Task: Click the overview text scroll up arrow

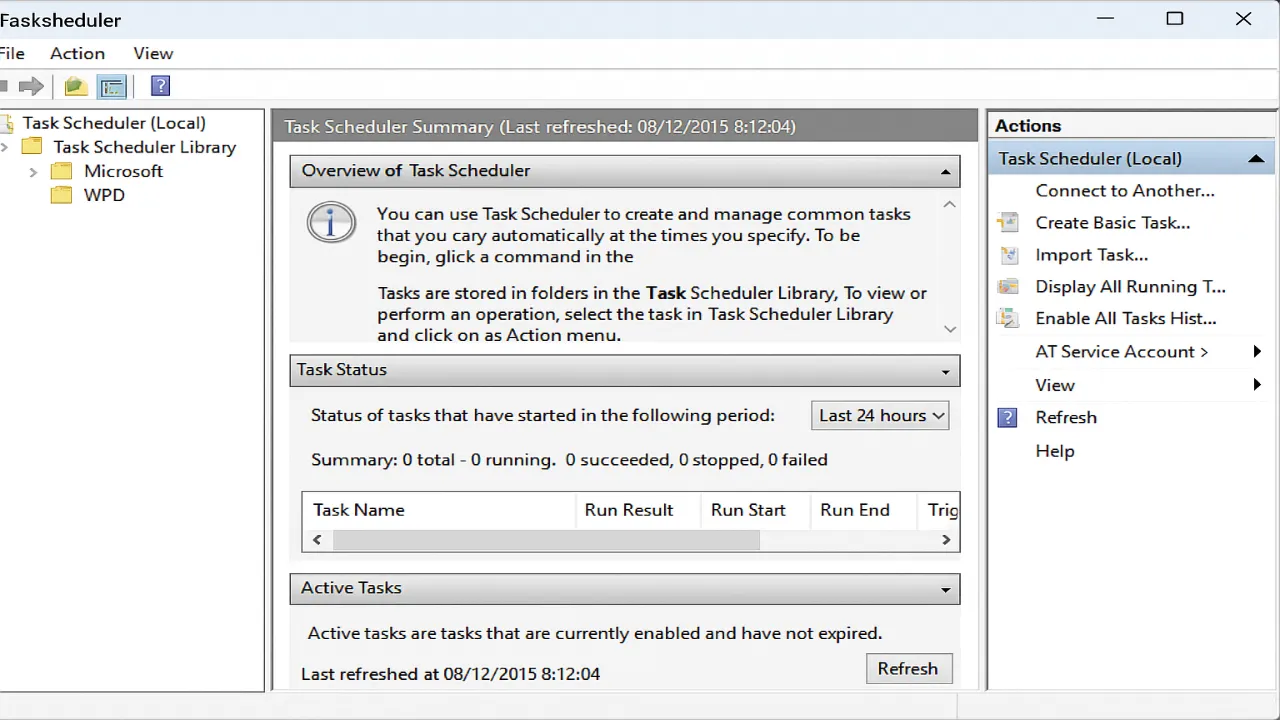Action: point(950,204)
